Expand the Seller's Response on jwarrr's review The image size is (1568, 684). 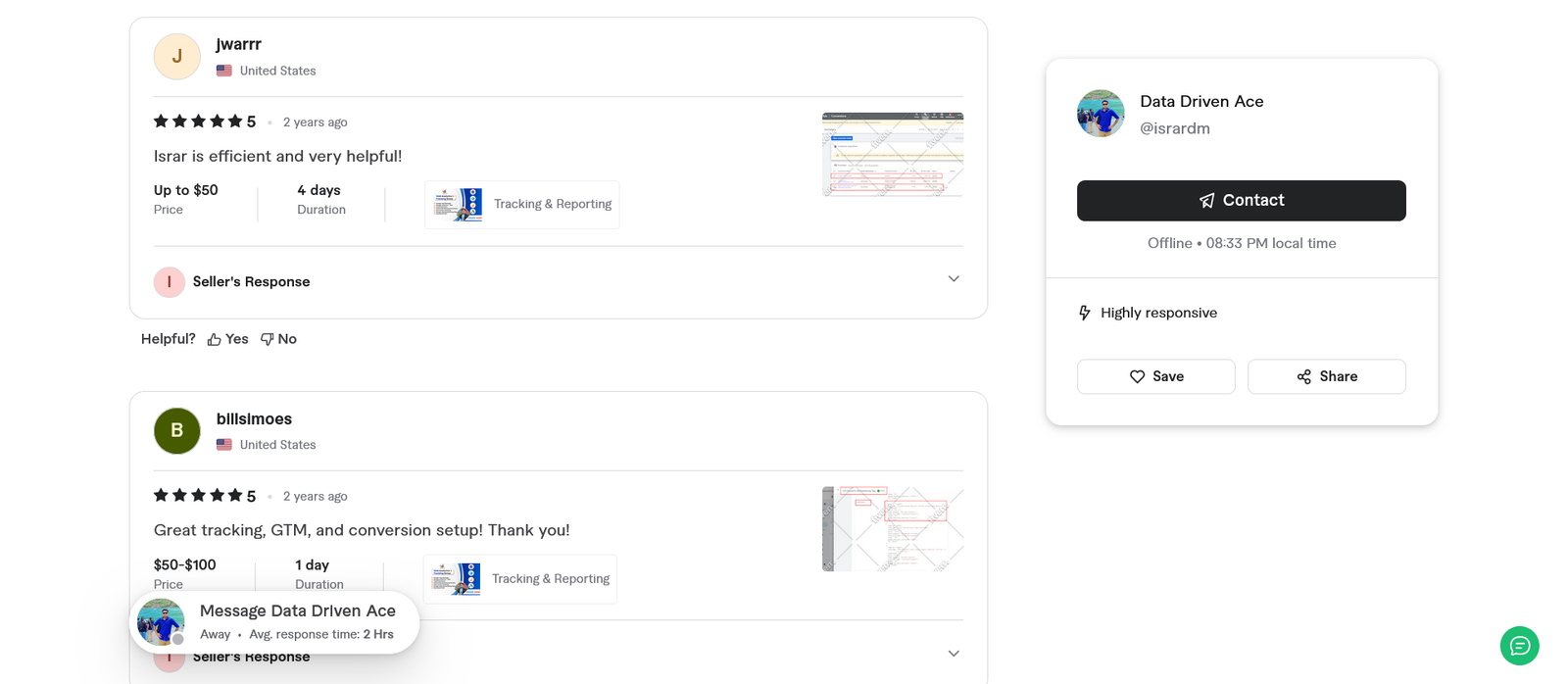953,278
